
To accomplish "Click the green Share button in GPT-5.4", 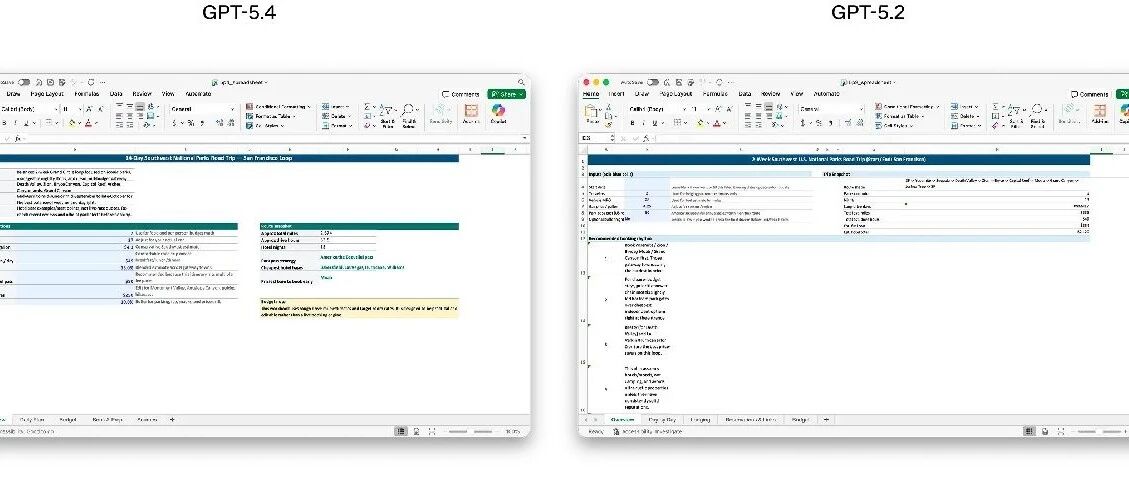I will 506,94.
